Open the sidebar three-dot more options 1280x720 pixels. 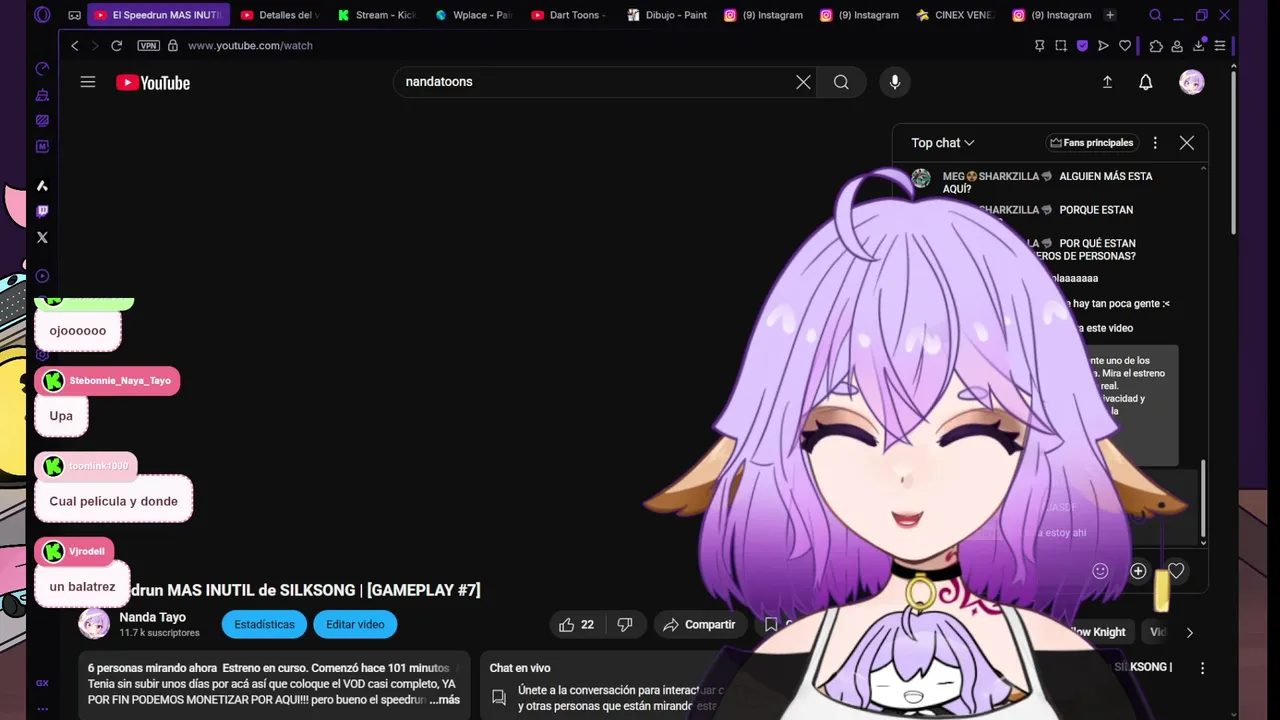42,708
